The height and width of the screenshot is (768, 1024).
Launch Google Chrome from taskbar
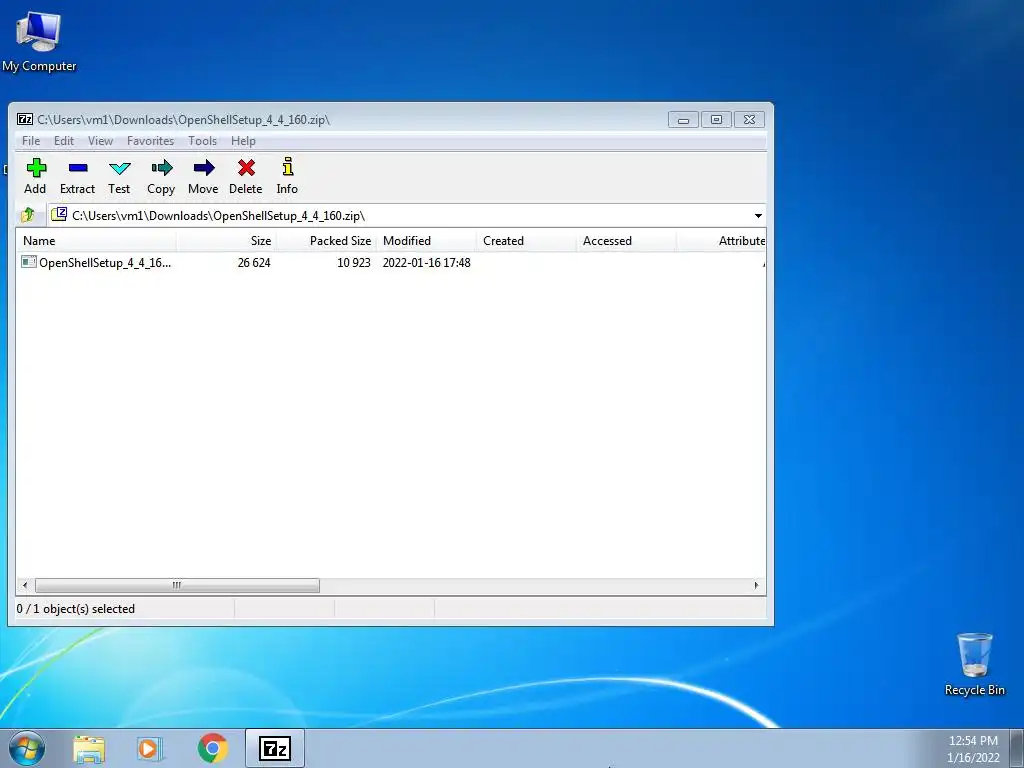[212, 748]
